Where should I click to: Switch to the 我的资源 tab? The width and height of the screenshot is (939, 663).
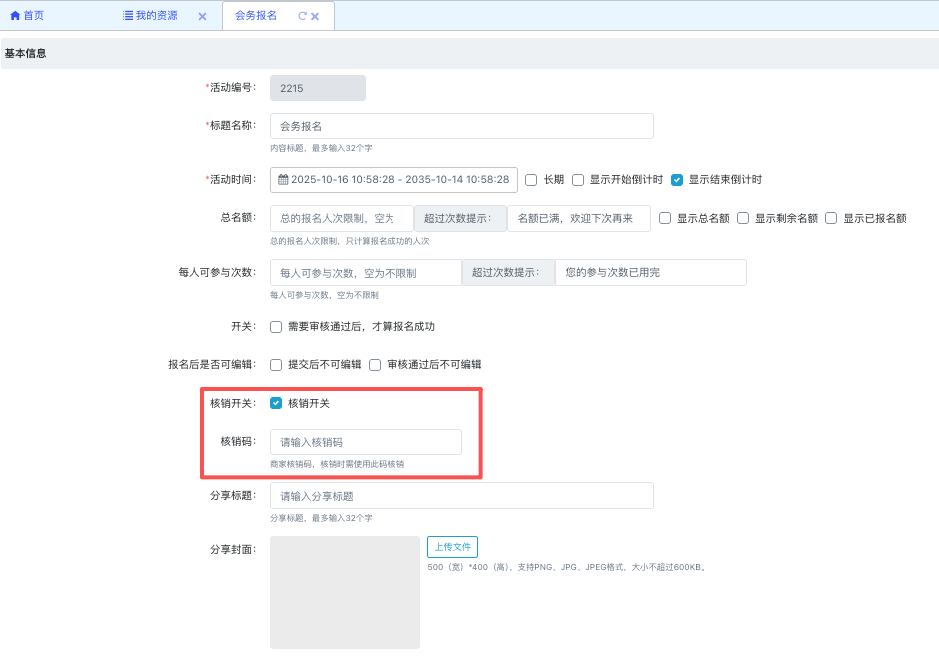(x=156, y=16)
